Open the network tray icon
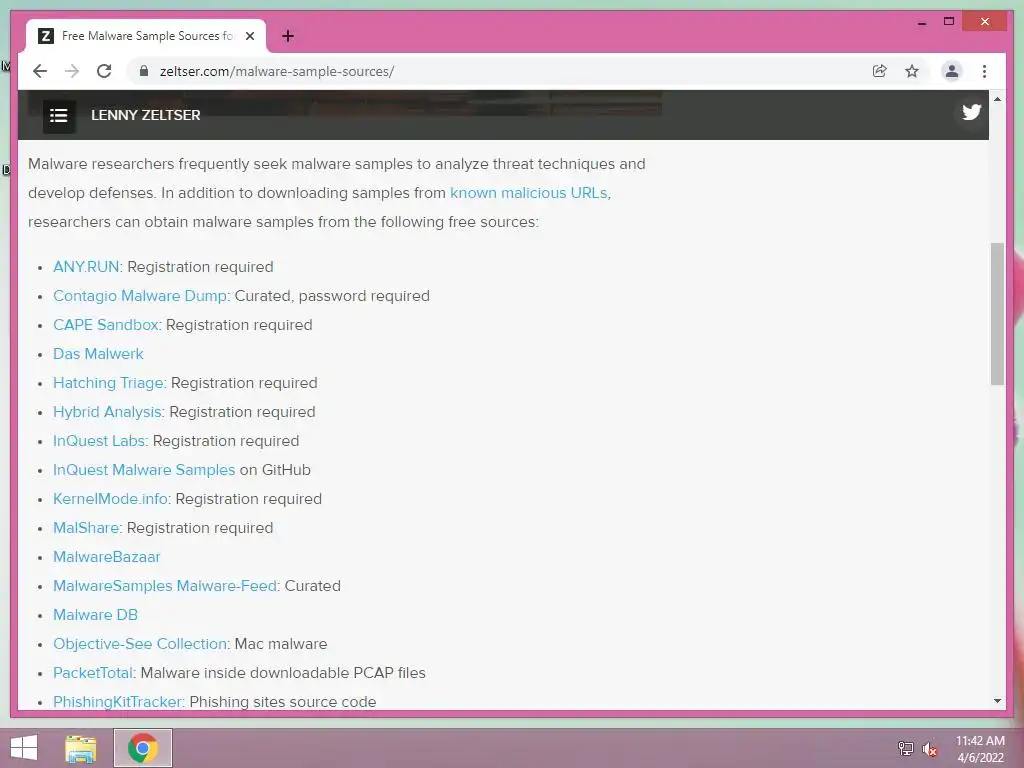Screen dimensions: 1024x768 [x=906, y=749]
